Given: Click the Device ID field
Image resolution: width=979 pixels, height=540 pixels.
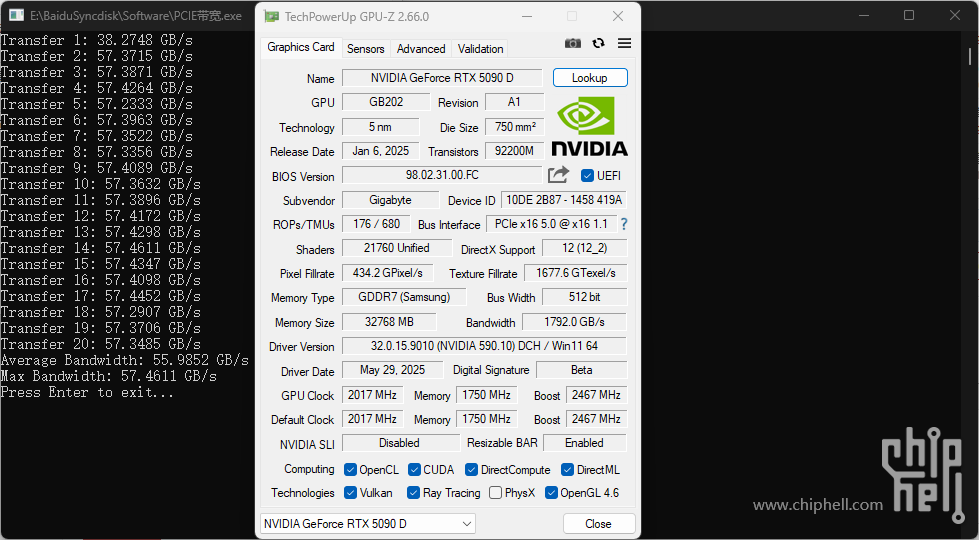Looking at the screenshot, I should pyautogui.click(x=564, y=200).
